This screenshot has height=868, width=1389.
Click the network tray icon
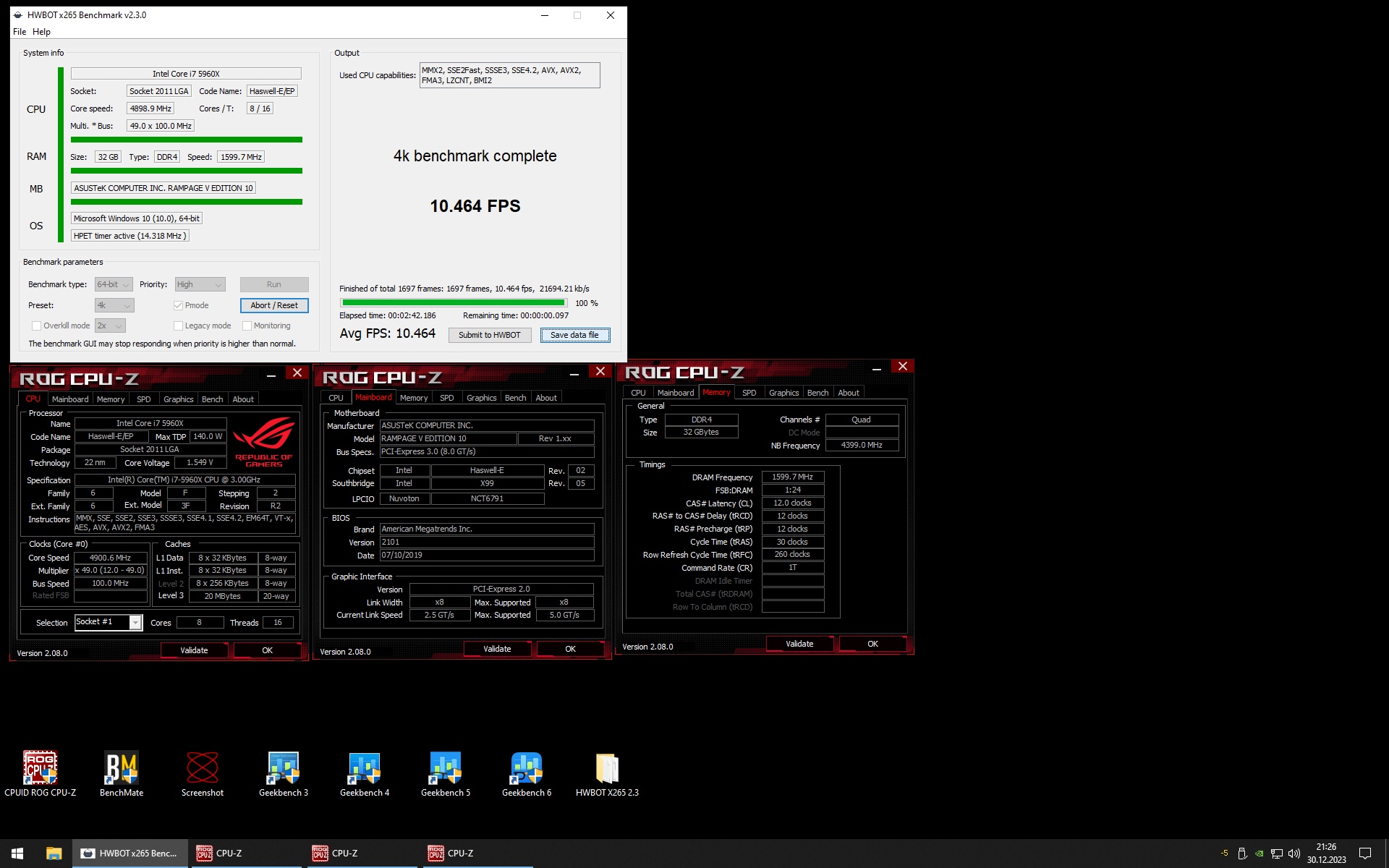pyautogui.click(x=1277, y=854)
